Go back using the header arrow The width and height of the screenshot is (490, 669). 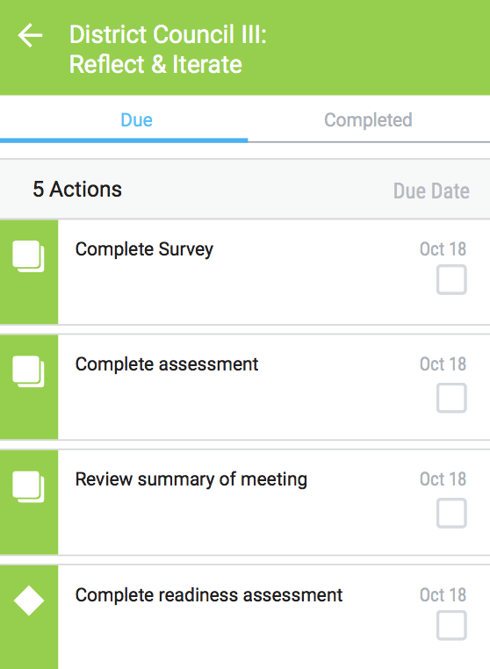coord(30,35)
